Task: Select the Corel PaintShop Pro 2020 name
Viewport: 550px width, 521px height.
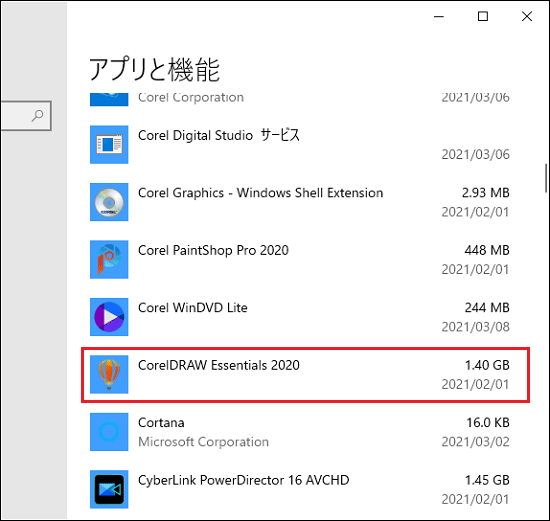Action: click(x=213, y=250)
